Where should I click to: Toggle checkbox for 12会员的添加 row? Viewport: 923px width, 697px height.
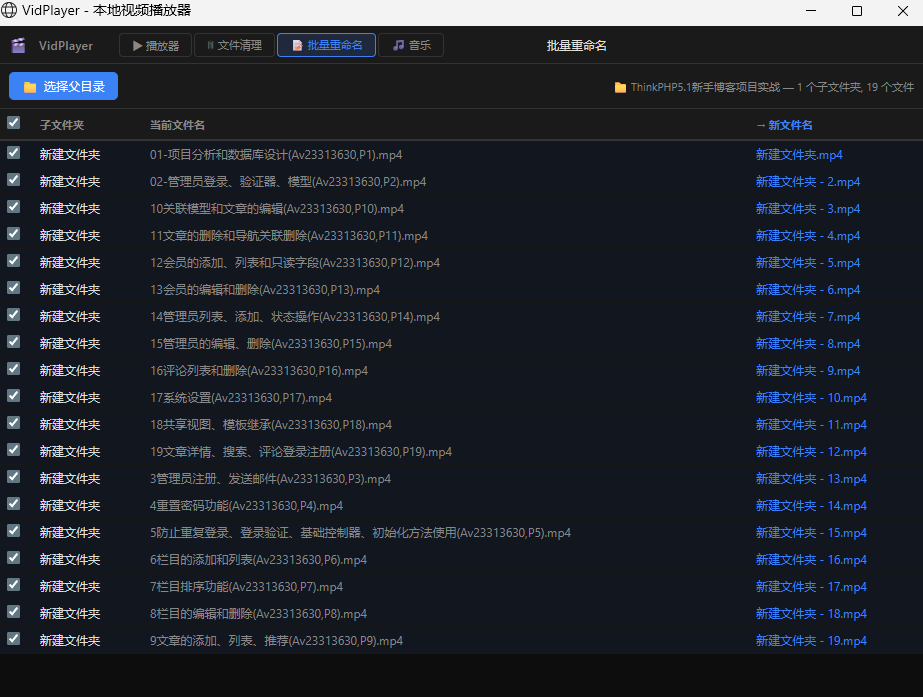point(14,261)
